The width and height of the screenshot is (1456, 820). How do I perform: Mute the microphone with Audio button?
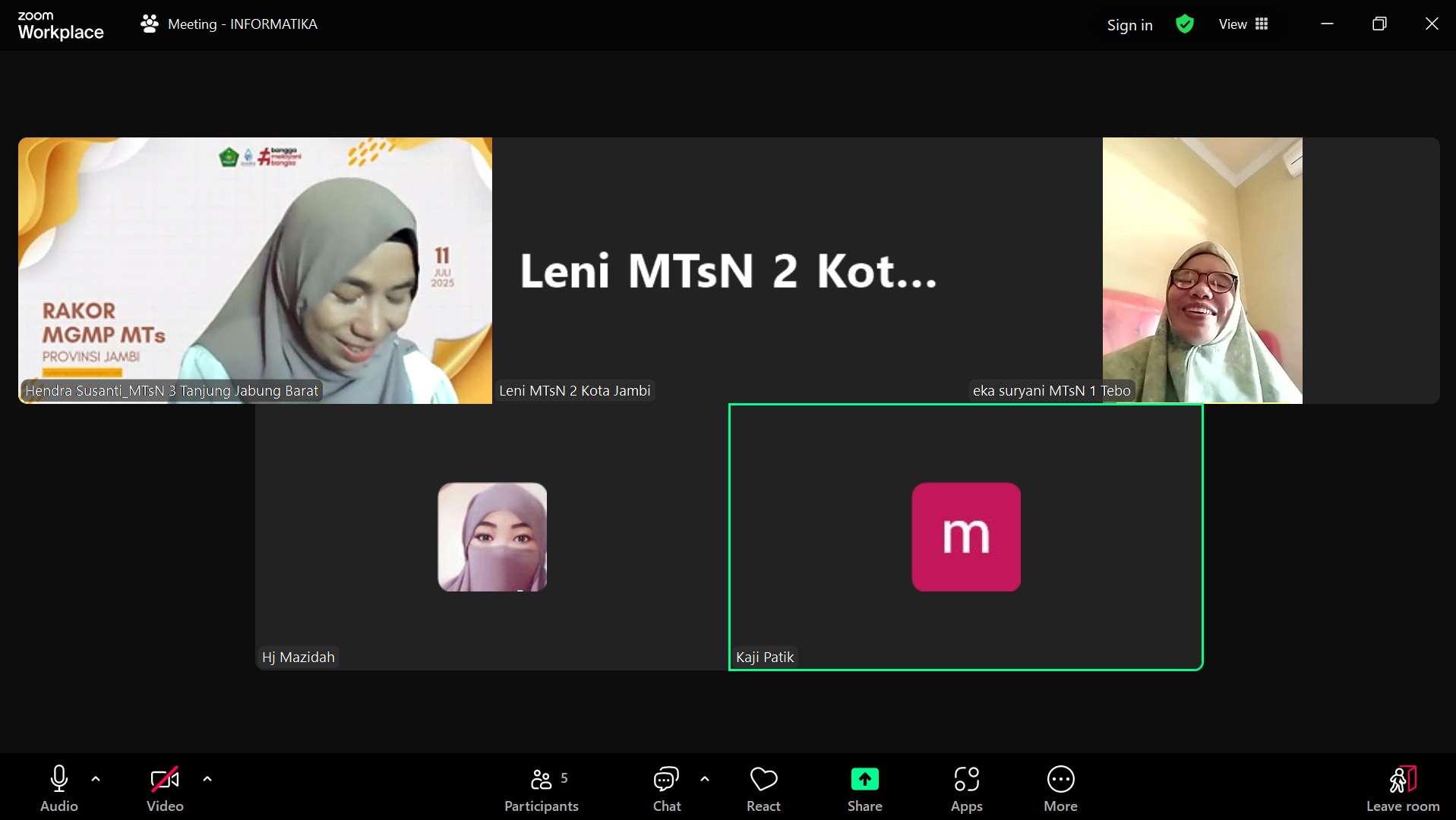point(58,787)
